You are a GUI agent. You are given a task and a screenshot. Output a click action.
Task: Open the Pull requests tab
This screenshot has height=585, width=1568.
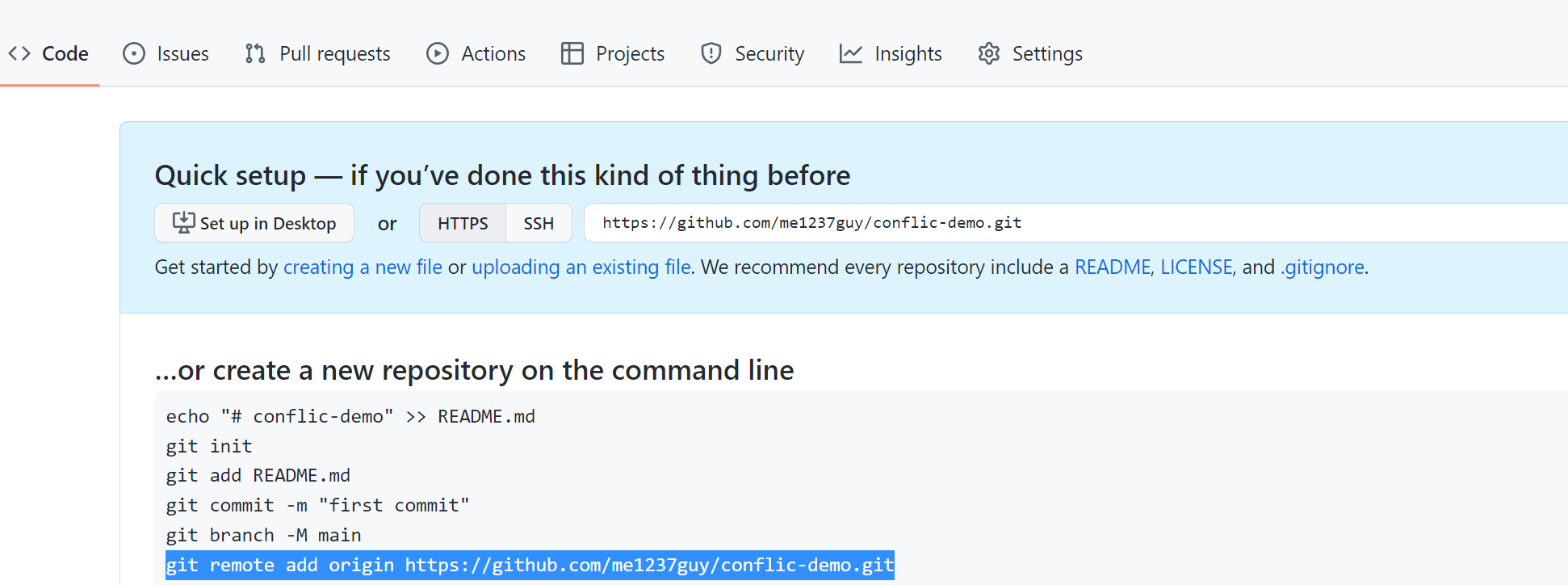point(318,53)
